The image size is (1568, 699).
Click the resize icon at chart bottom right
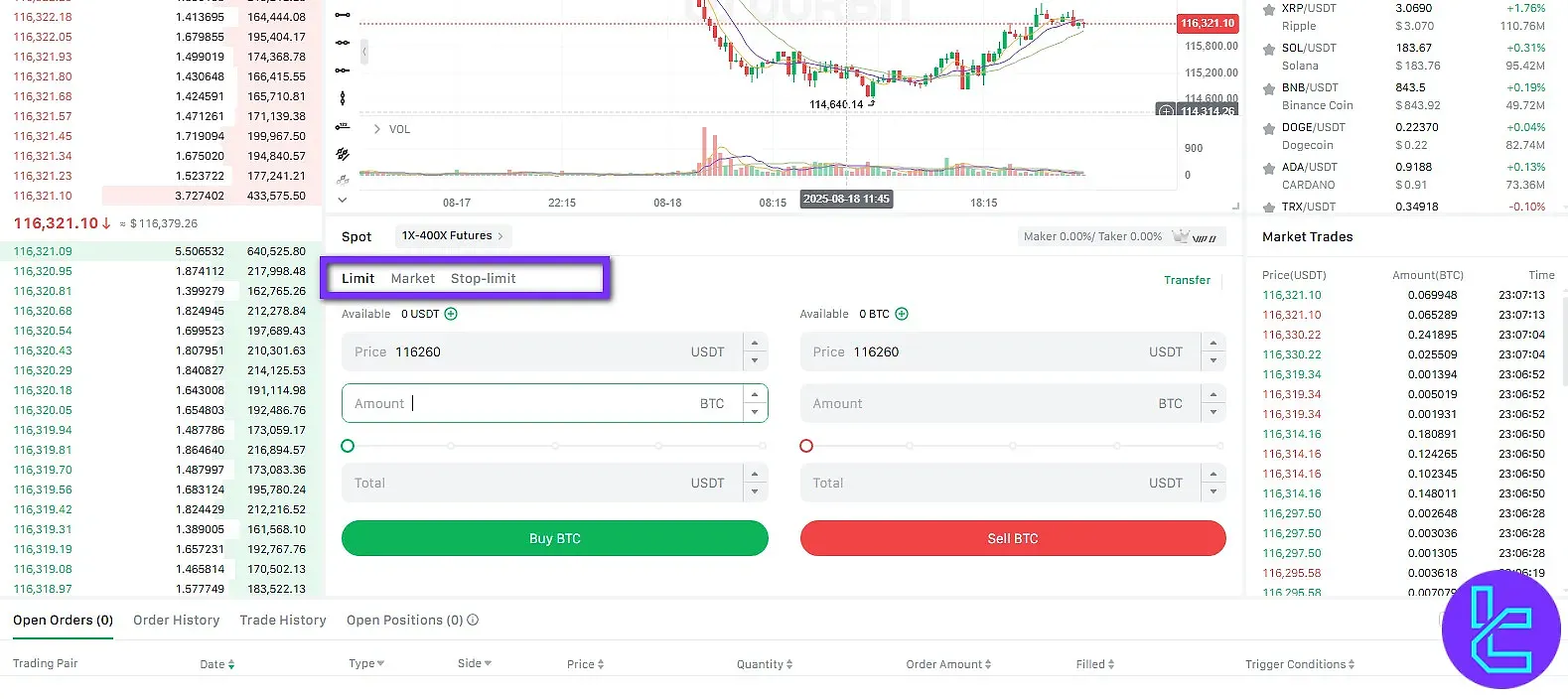[1236, 206]
